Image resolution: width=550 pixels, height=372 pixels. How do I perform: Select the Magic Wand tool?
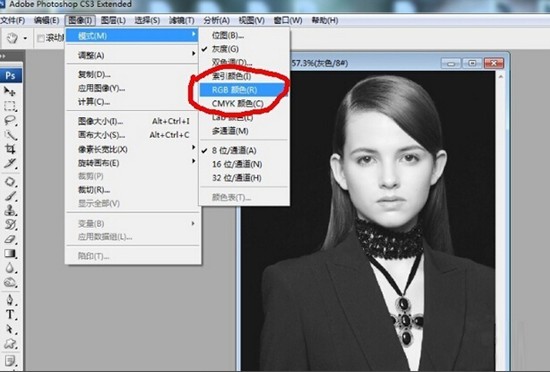[9, 135]
